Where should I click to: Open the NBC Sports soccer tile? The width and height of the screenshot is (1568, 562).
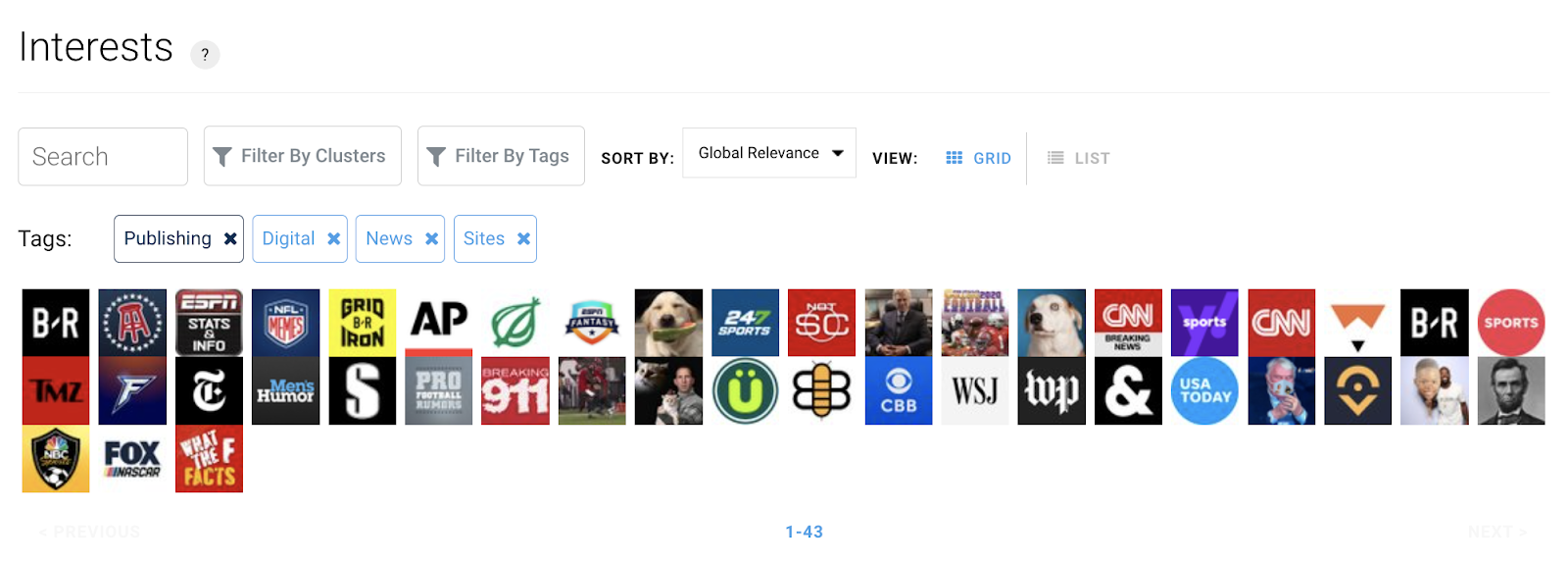[x=56, y=458]
